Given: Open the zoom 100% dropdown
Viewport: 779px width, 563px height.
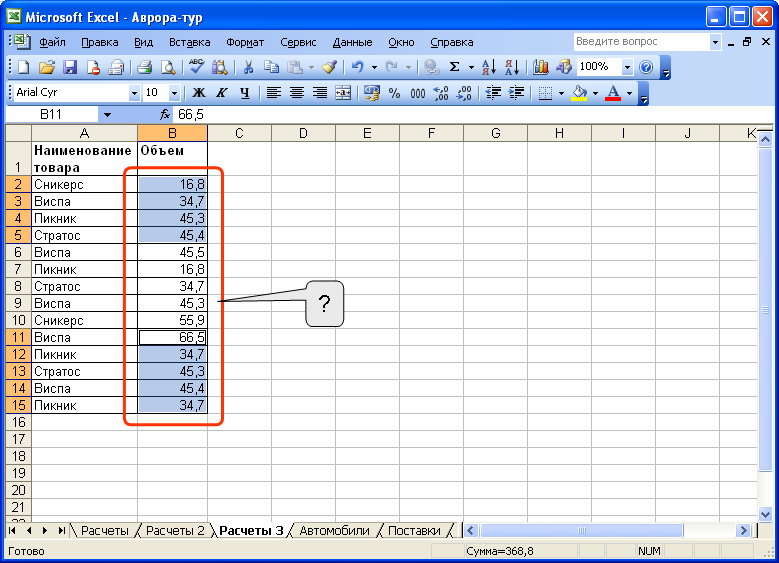Looking at the screenshot, I should coord(627,67).
